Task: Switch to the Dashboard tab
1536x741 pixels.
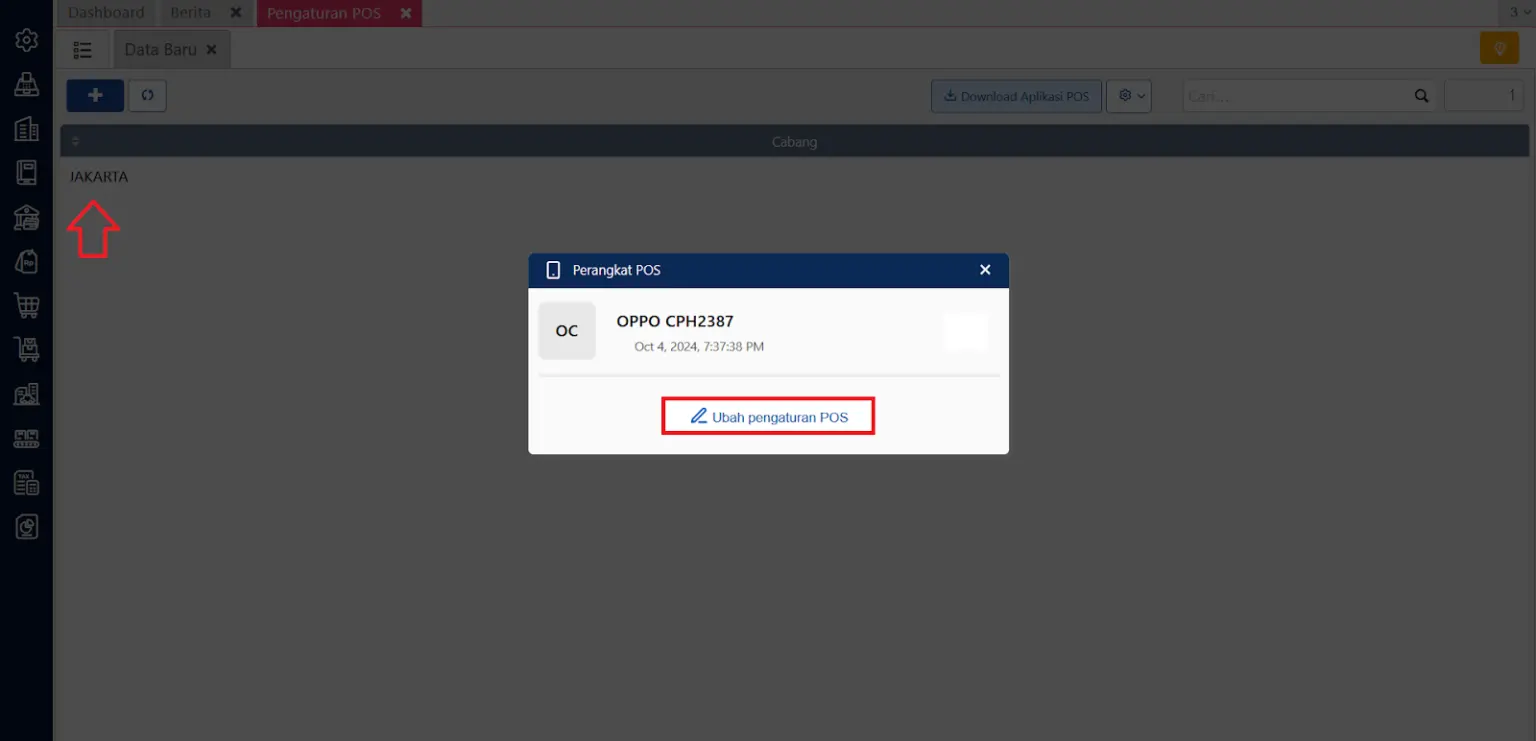Action: tap(105, 13)
